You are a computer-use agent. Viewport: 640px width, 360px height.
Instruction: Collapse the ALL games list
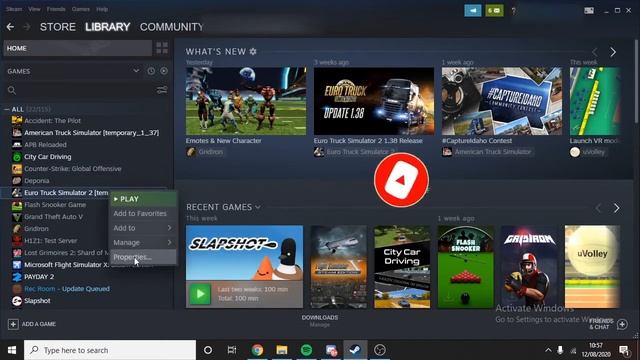point(7,109)
